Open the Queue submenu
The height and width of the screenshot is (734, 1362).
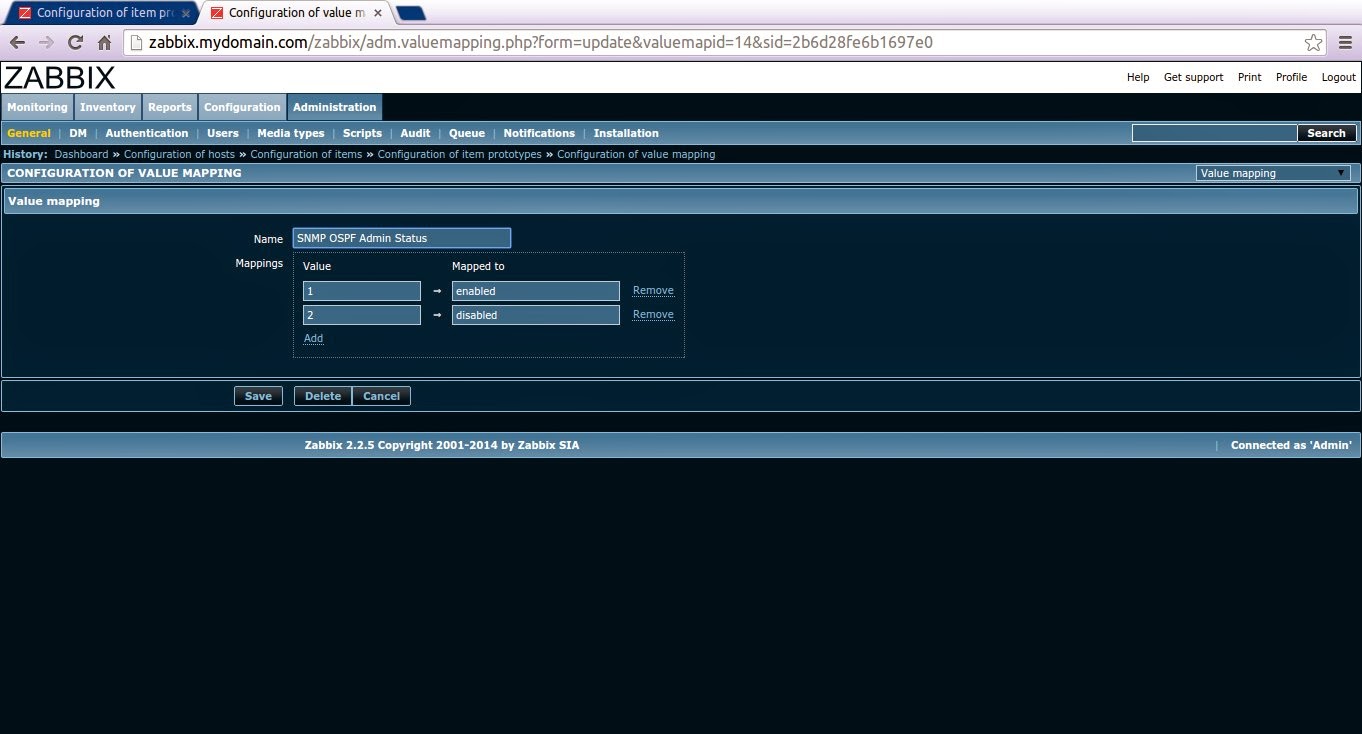(467, 133)
